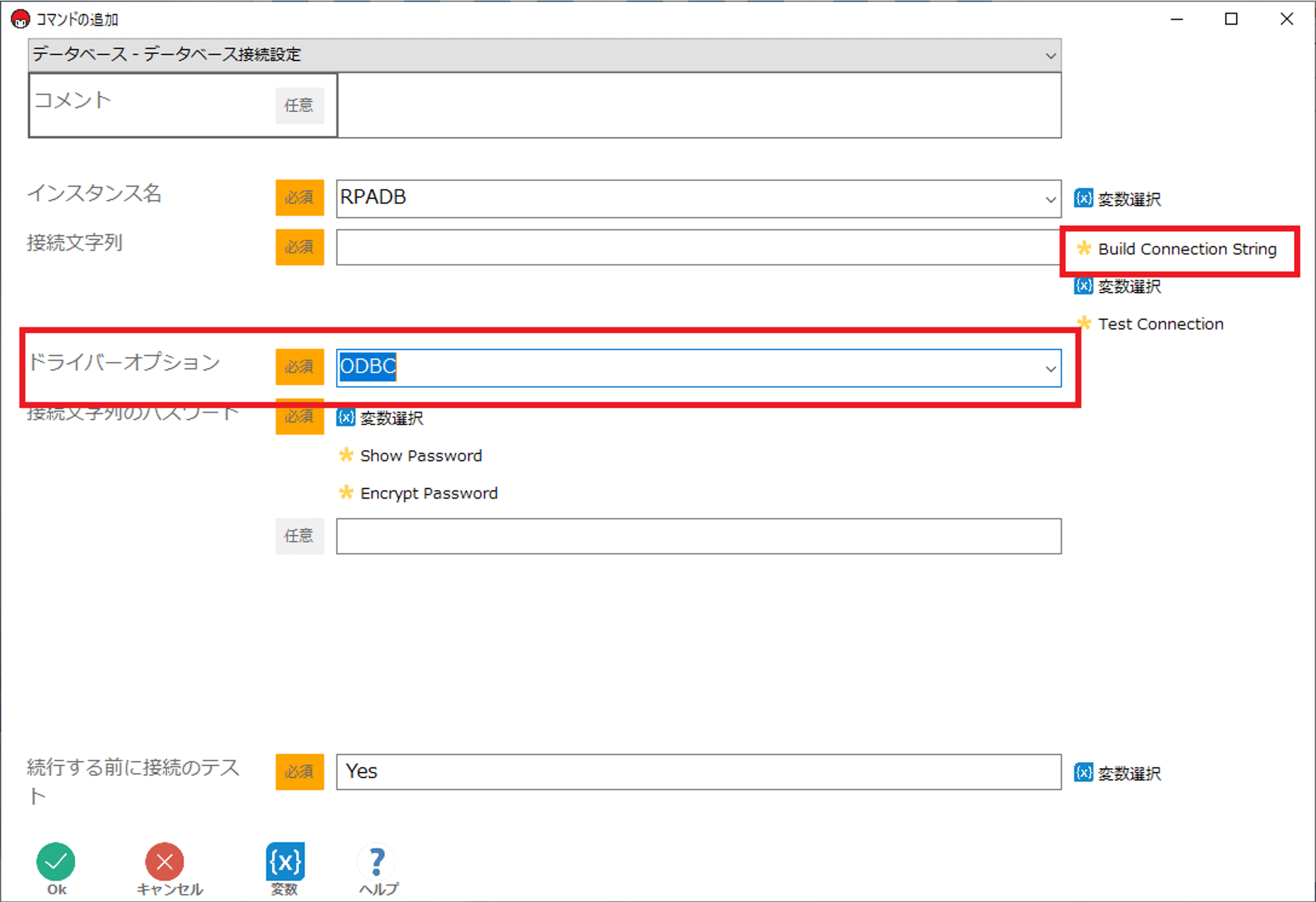Click the variable select icon next to the password label
This screenshot has width=1316, height=902.
click(x=346, y=418)
